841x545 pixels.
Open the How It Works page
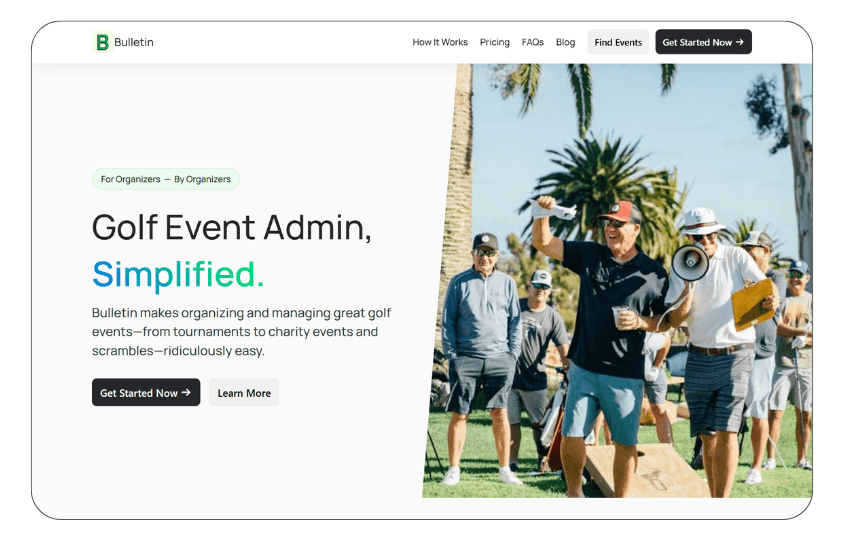(x=440, y=42)
